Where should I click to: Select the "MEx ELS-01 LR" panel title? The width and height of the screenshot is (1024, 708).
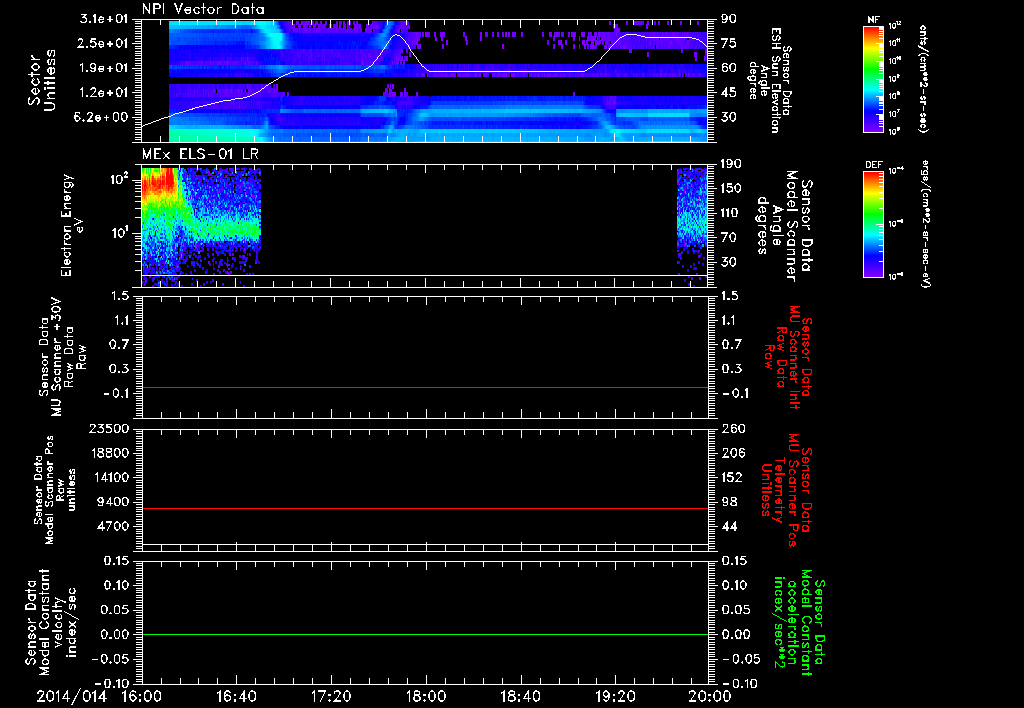pos(199,155)
